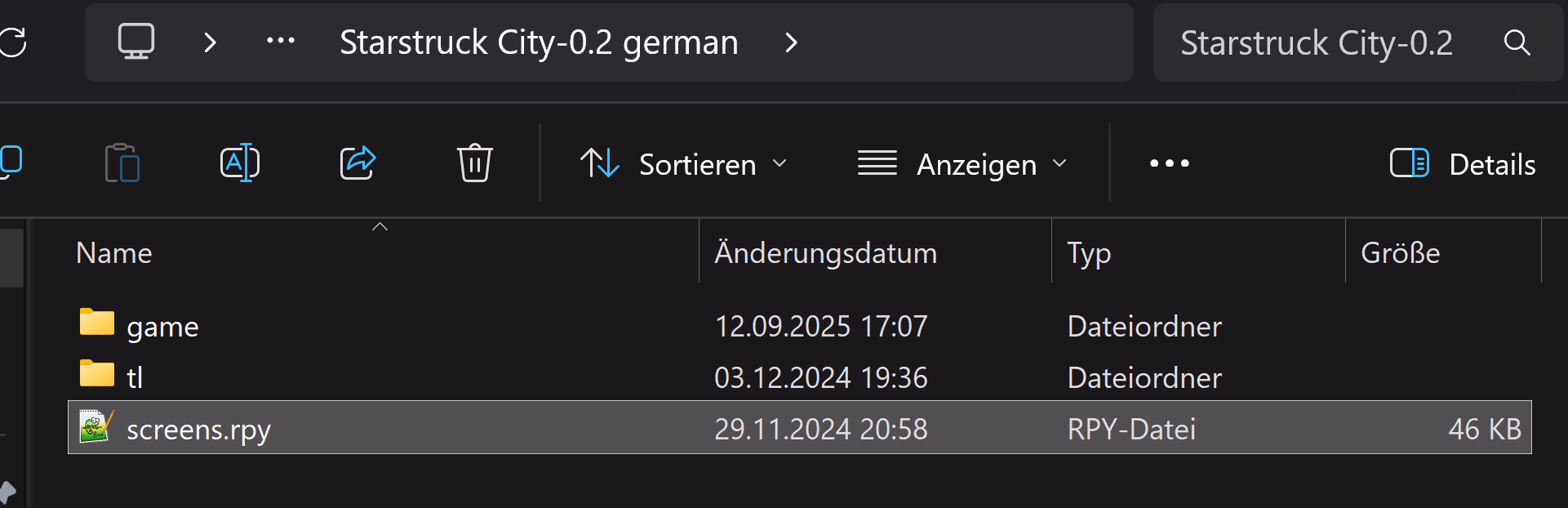Expand hidden path with the ellipsis breadcrumb
The image size is (1568, 508).
click(281, 42)
